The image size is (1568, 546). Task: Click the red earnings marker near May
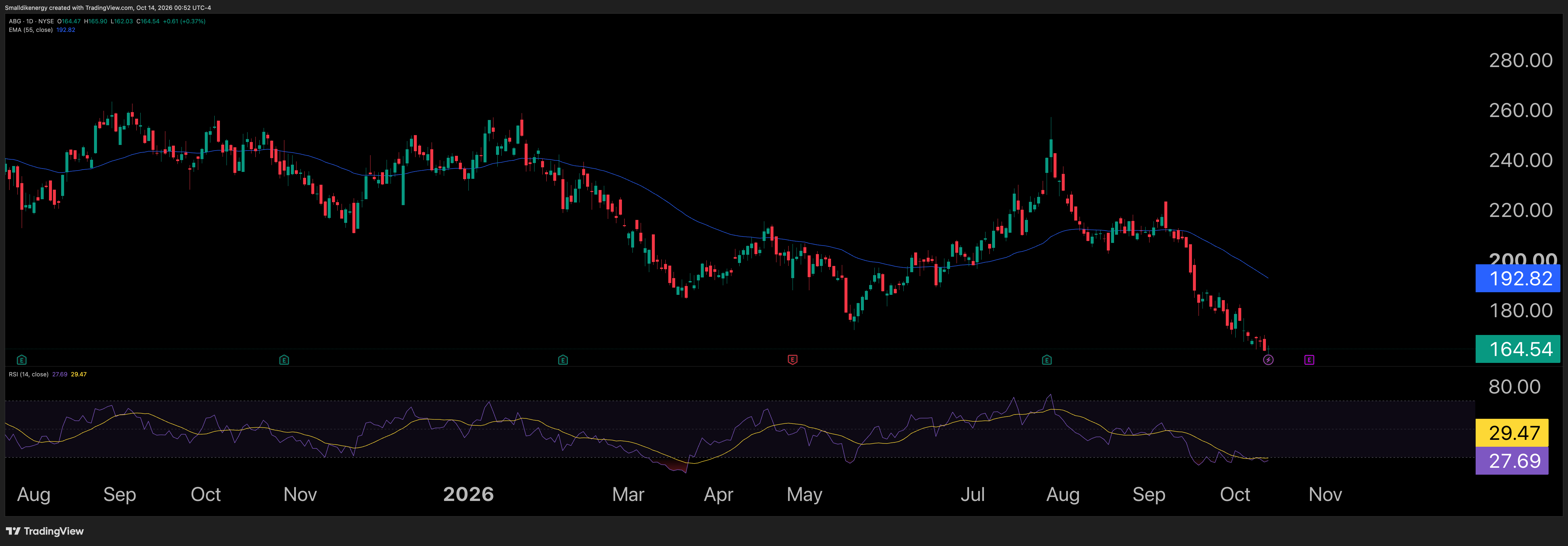coord(793,360)
